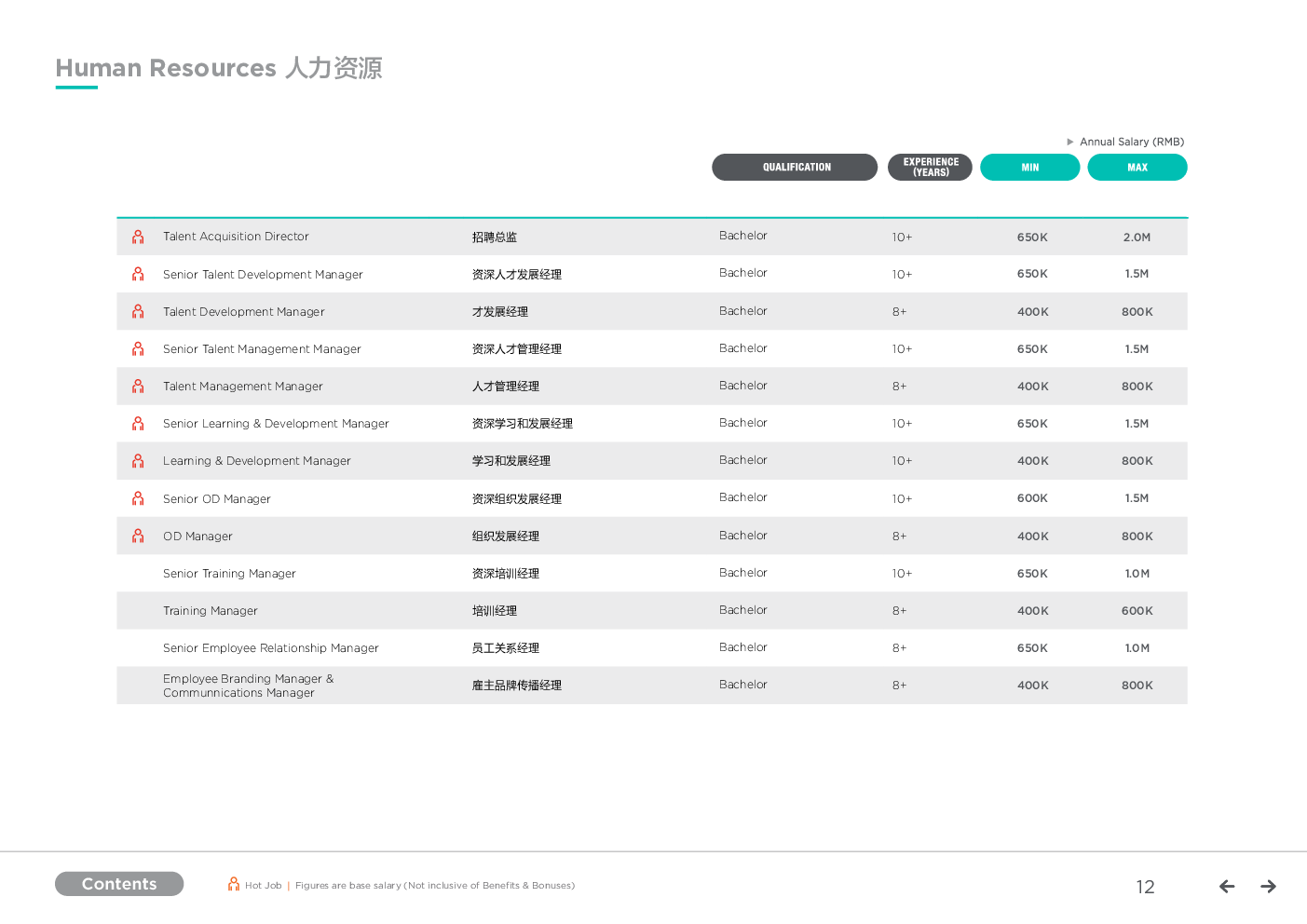Click hot job icon for Senior OD Manager

(138, 498)
